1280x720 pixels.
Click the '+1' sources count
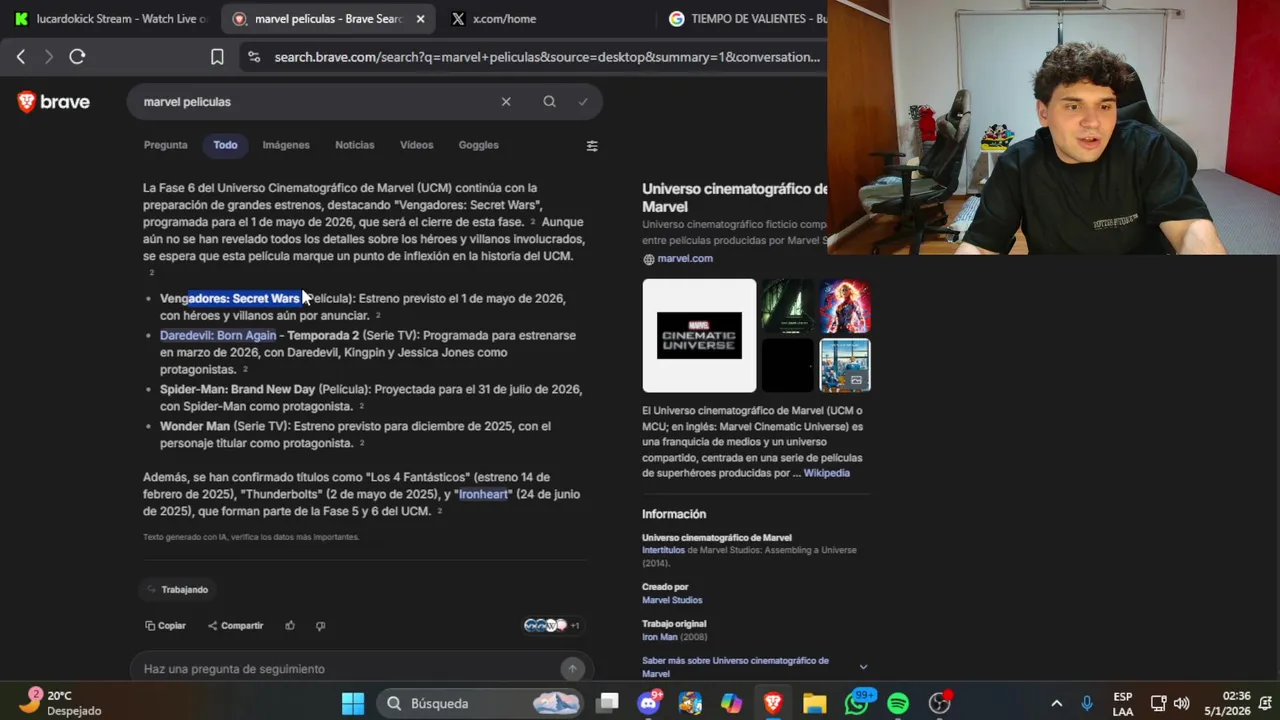point(574,626)
